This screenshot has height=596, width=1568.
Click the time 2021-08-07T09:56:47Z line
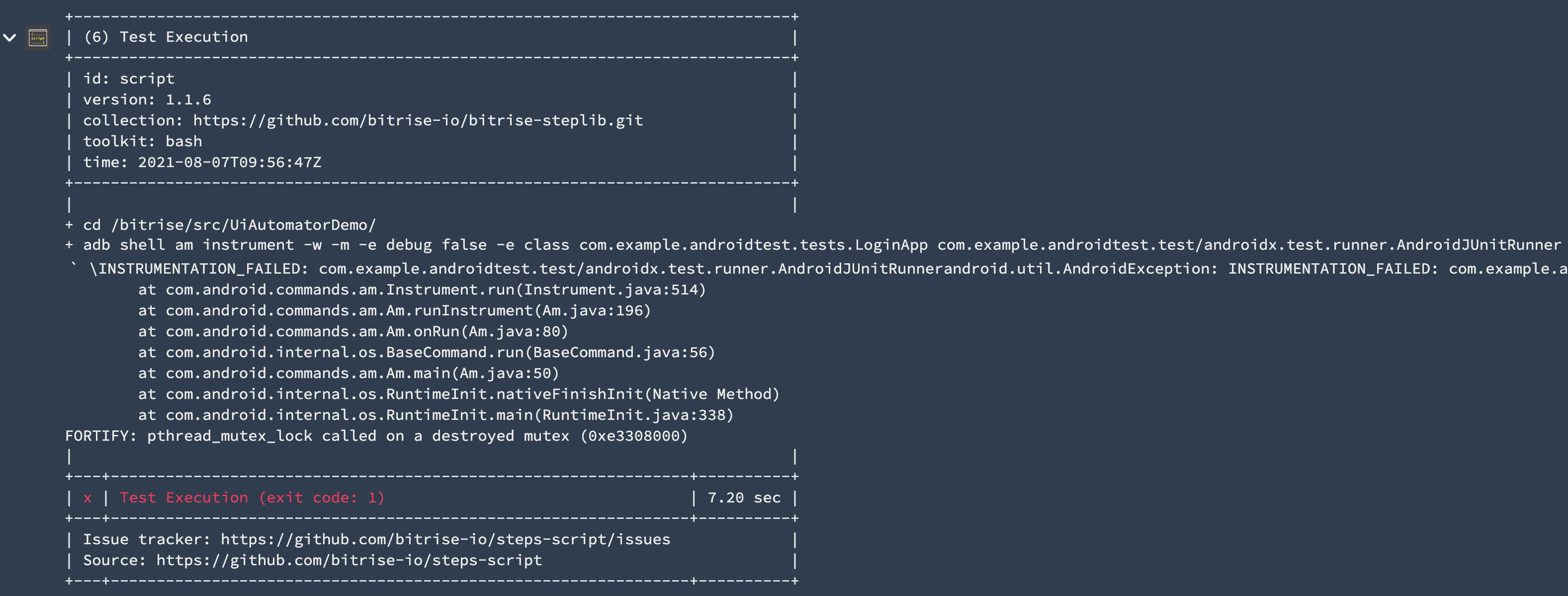(x=202, y=163)
